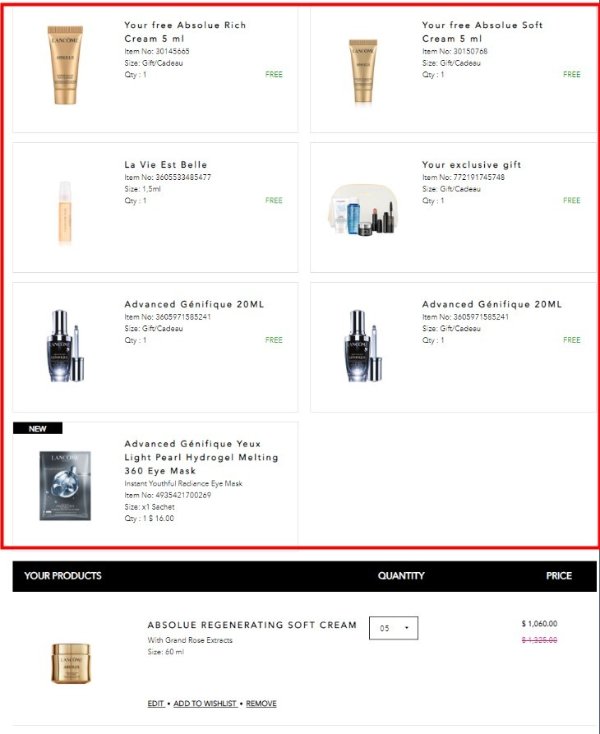Open the 'La Vie Est Belle' title
The width and height of the screenshot is (600, 734).
(x=166, y=165)
